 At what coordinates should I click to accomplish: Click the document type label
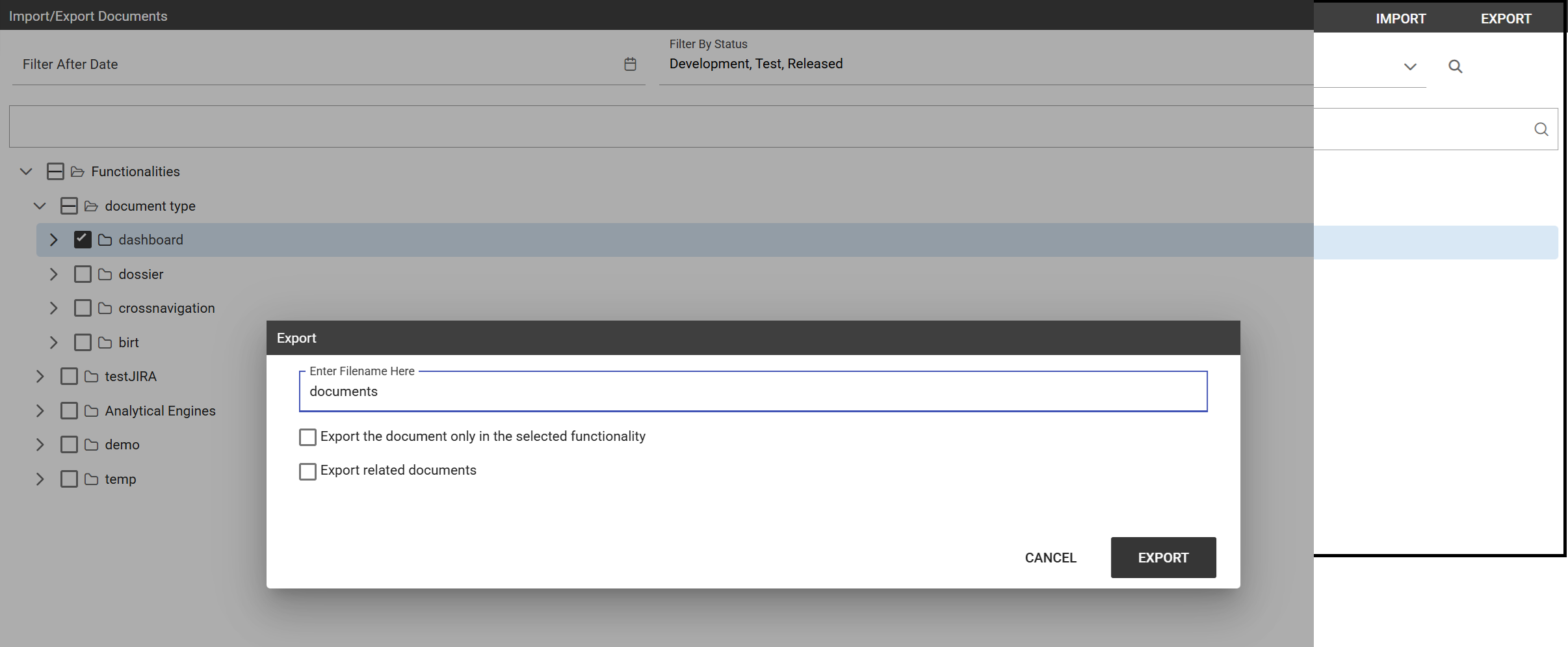(x=150, y=206)
